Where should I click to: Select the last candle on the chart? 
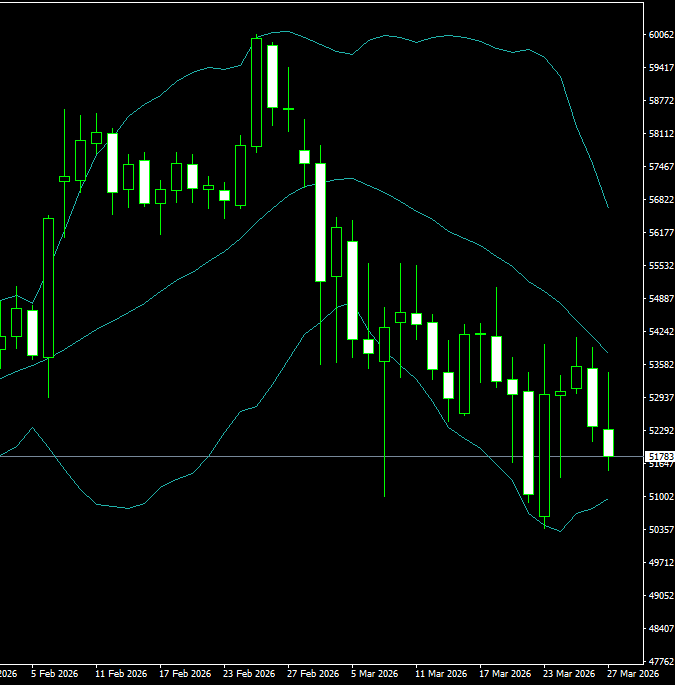(608, 442)
